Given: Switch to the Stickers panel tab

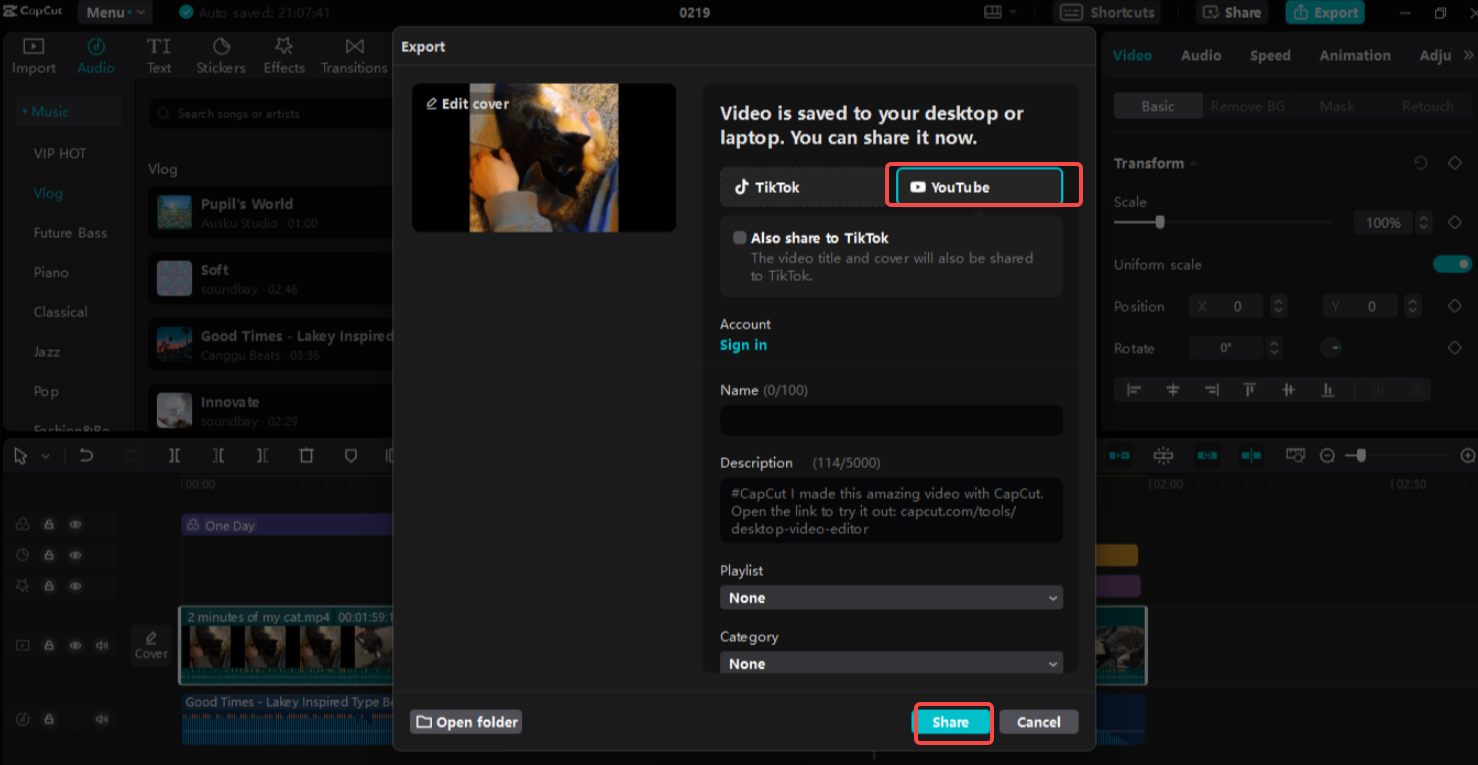Looking at the screenshot, I should (221, 56).
